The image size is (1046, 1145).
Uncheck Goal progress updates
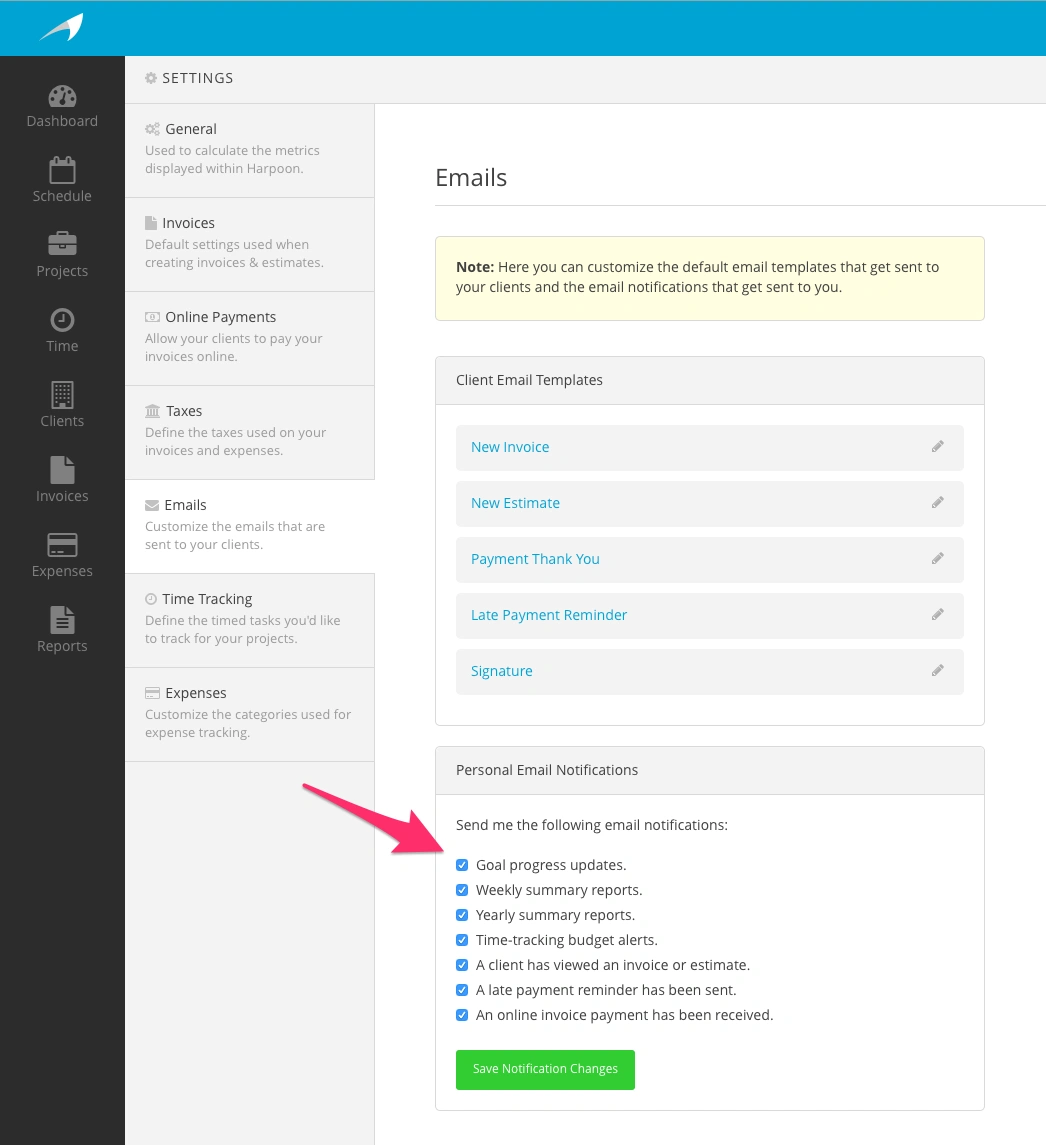pos(462,864)
